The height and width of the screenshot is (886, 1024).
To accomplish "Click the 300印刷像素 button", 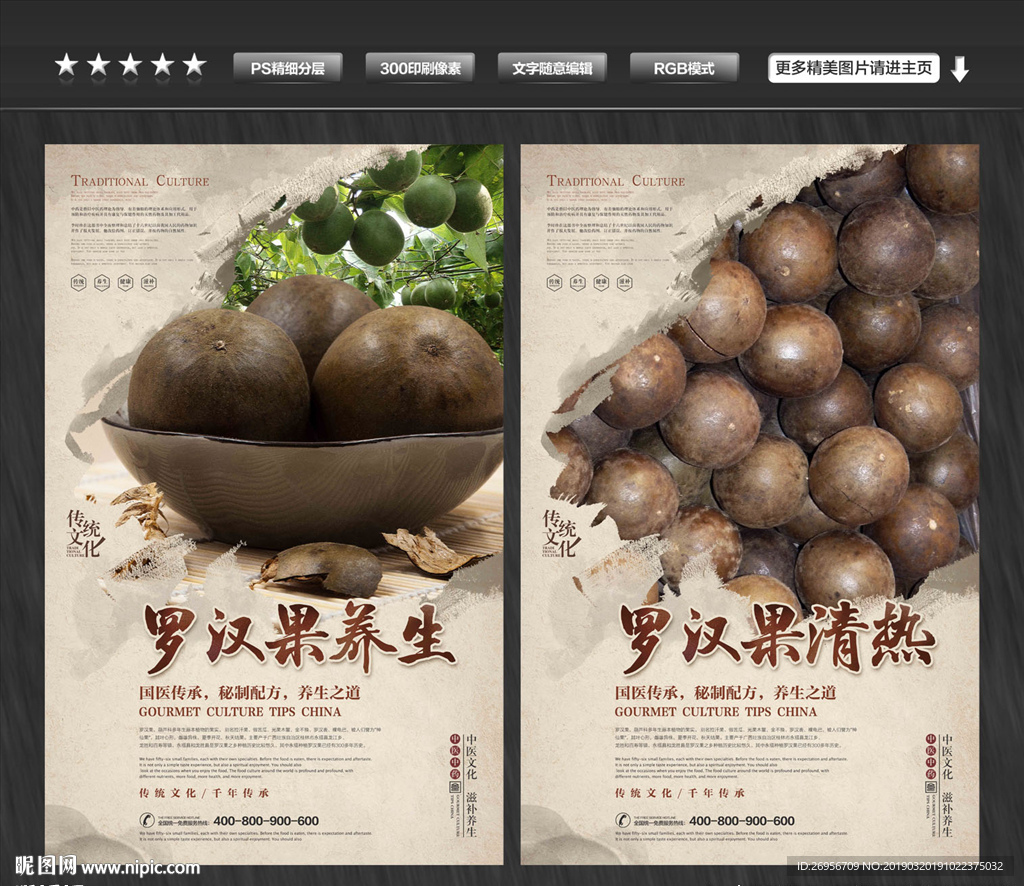I will [421, 68].
